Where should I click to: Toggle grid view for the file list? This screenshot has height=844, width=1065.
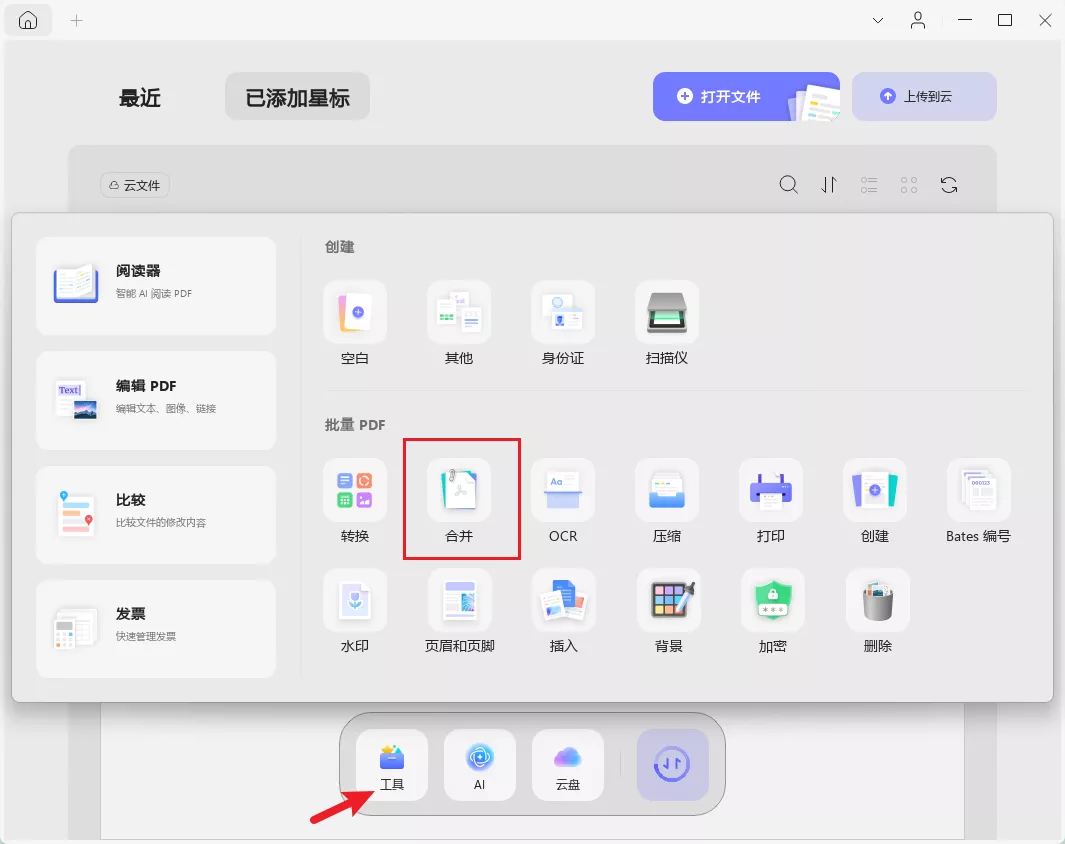[908, 185]
